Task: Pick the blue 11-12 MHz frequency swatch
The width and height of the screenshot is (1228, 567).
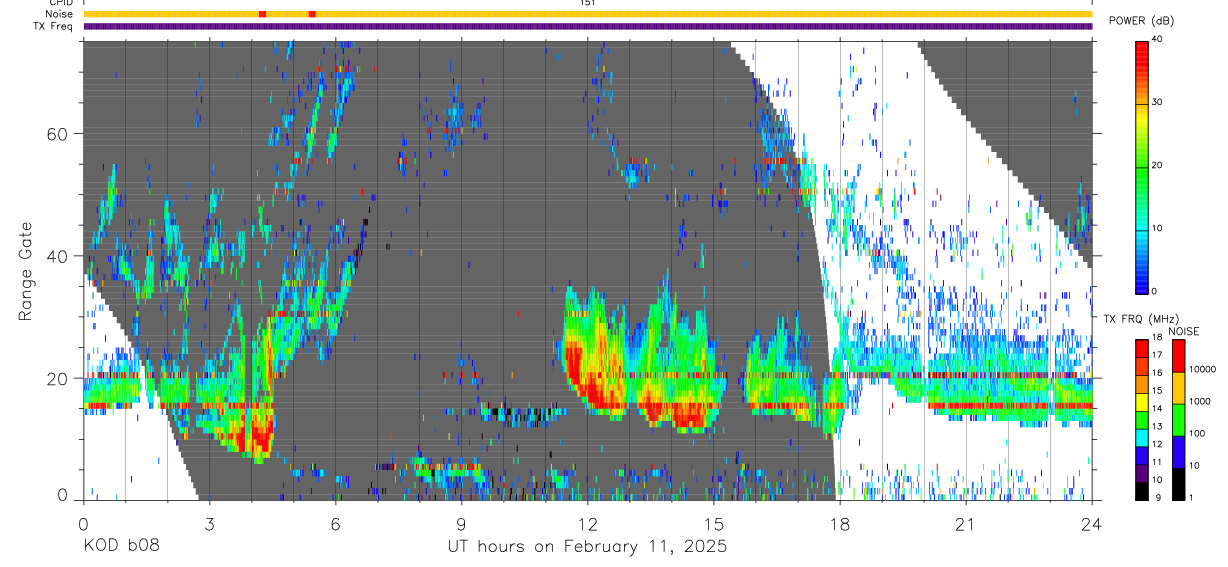Action: [1143, 454]
